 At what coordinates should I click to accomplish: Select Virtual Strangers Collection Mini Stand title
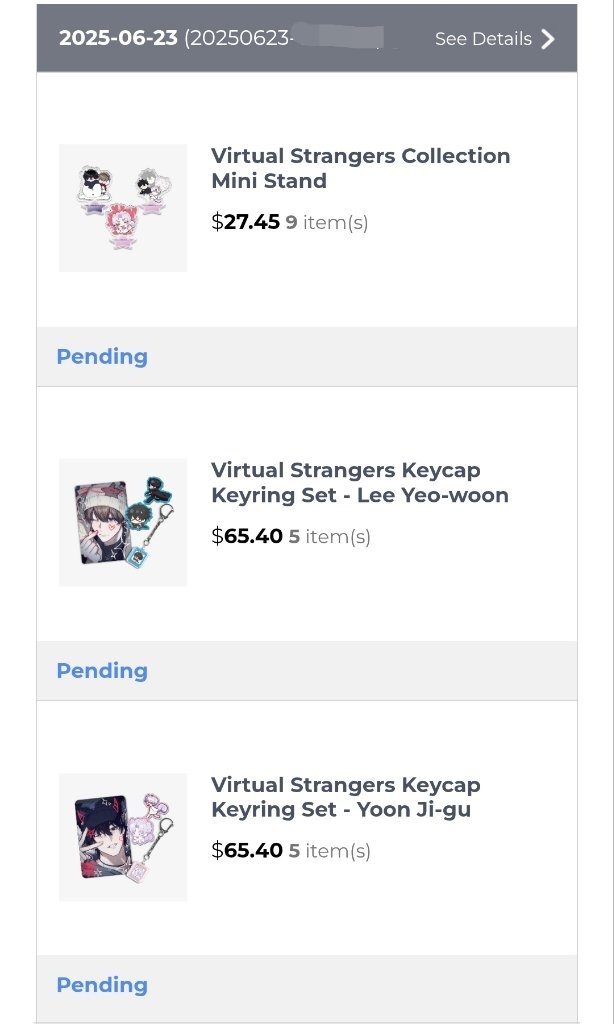(x=360, y=168)
